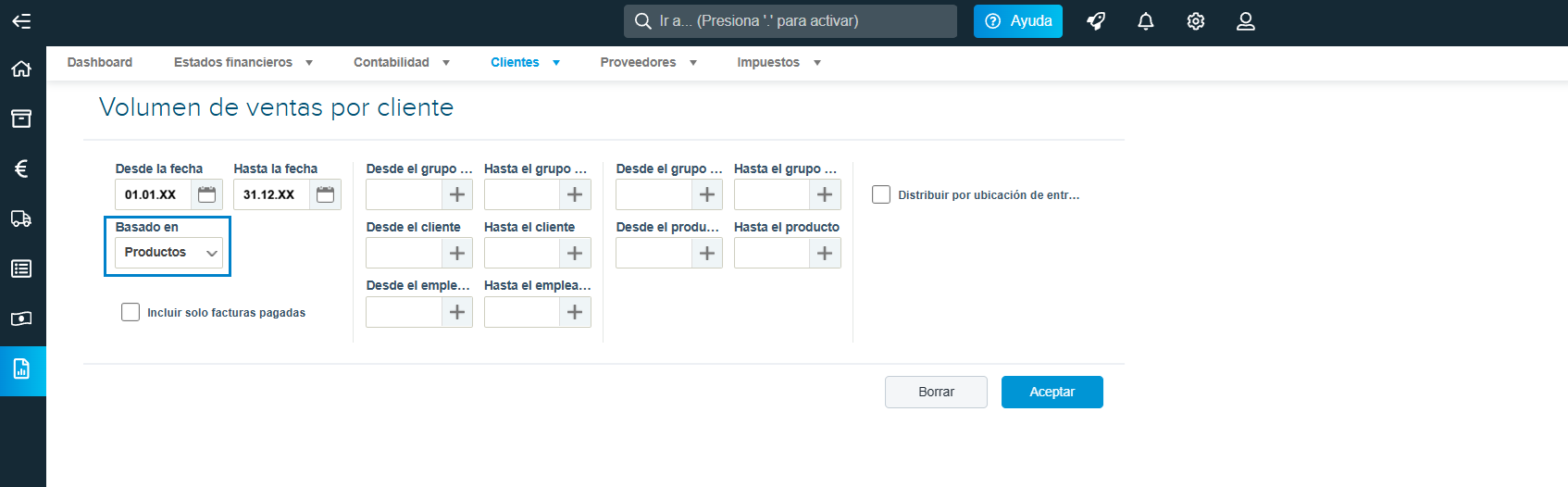
Task: Check Distribuir por ubicación de entrega
Action: (x=881, y=194)
